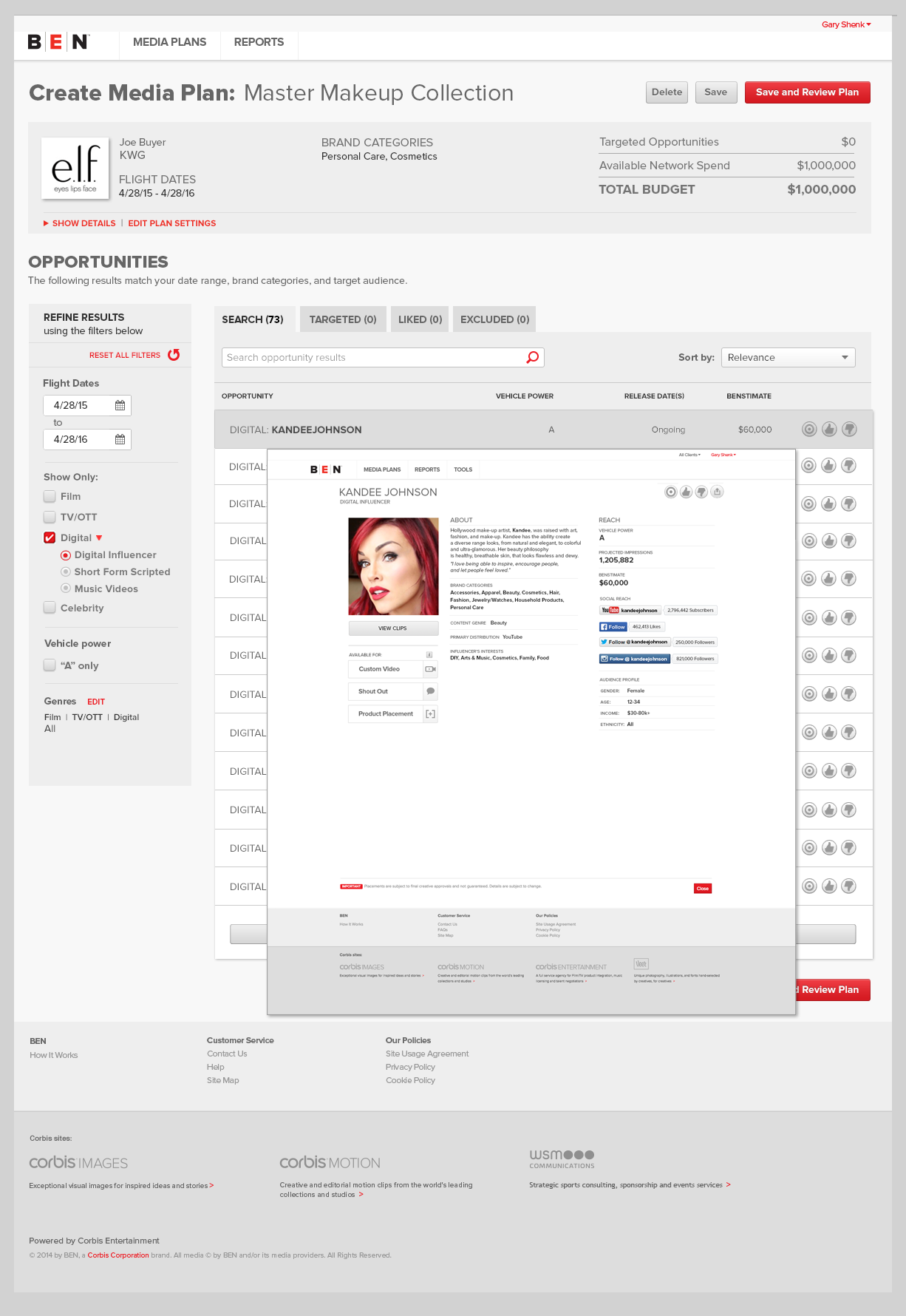The width and height of the screenshot is (906, 1316).
Task: Switch to the Targeted (0) tab
Action: 343,319
